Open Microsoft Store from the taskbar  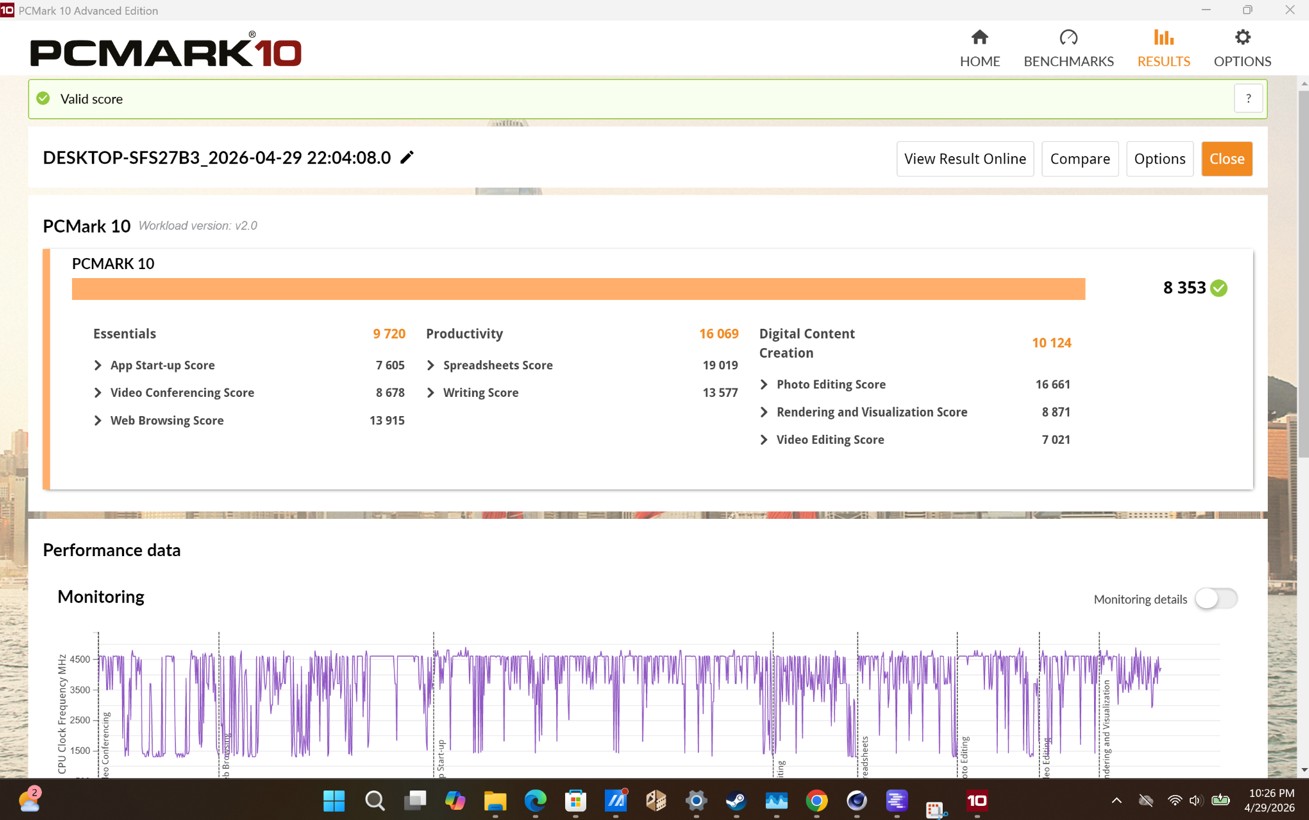pos(575,800)
